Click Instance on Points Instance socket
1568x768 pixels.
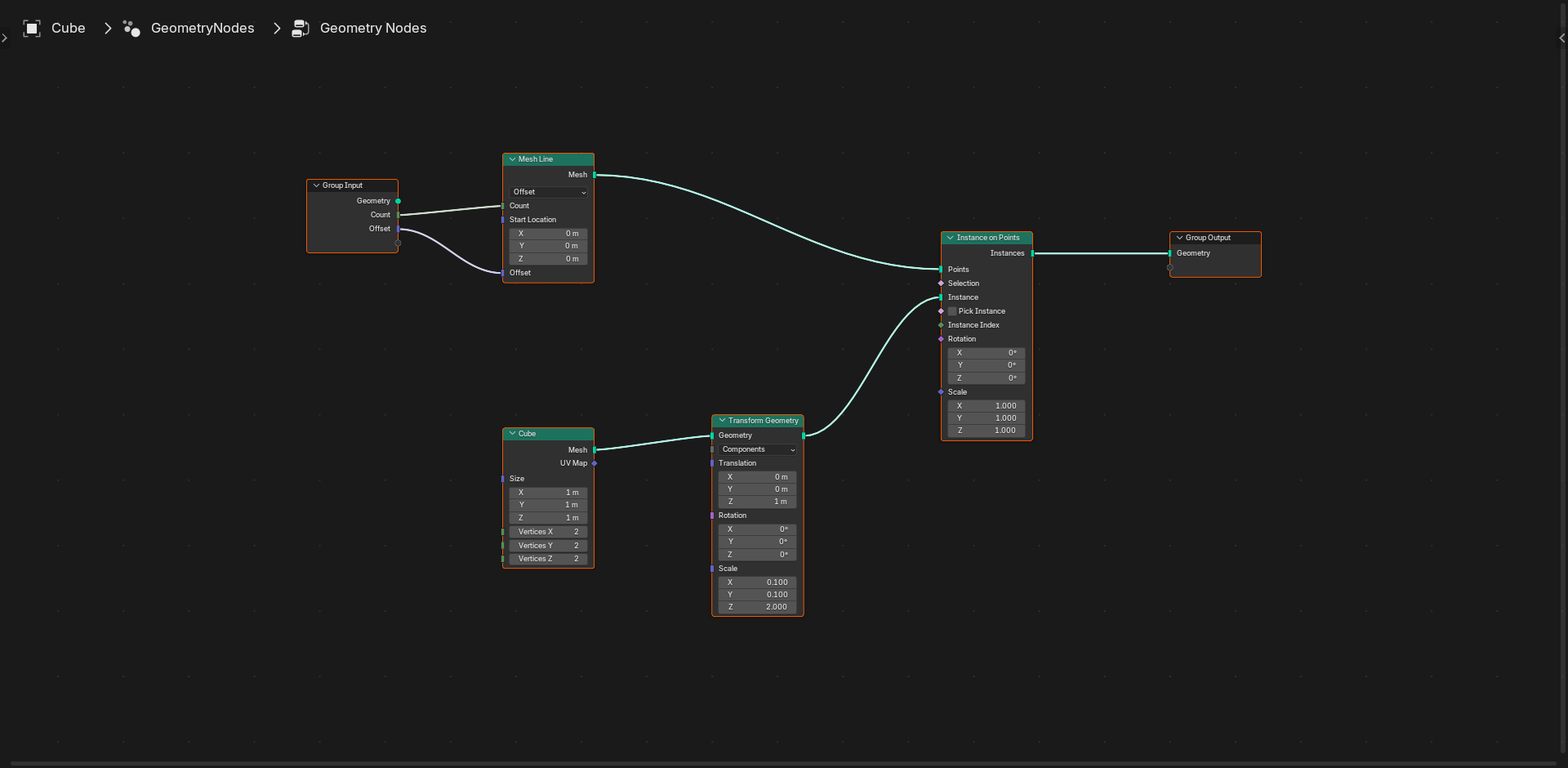pos(941,297)
